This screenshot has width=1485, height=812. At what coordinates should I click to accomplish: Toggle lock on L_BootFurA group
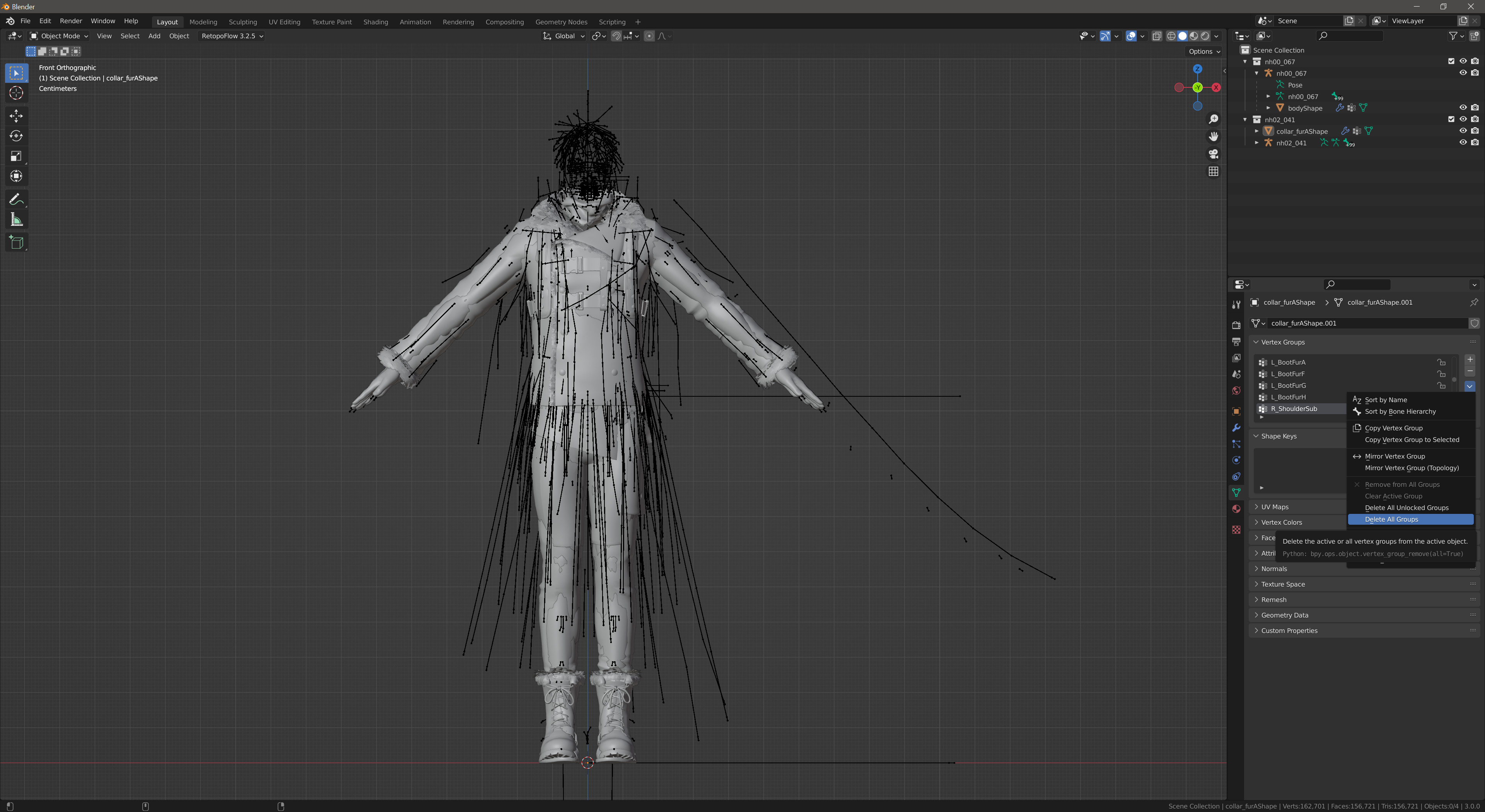coord(1441,362)
